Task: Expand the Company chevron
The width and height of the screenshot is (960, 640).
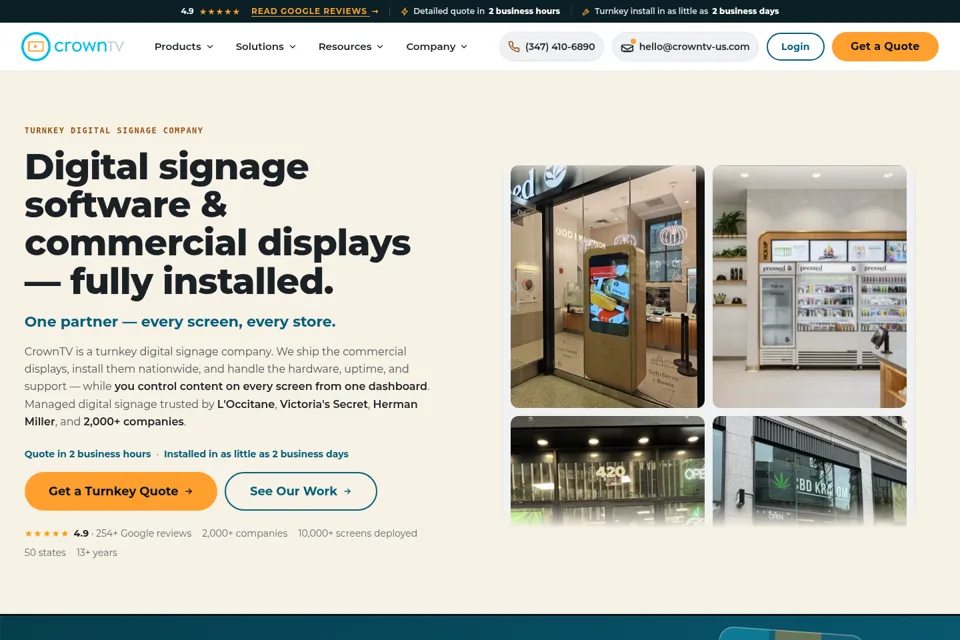Action: coord(464,47)
